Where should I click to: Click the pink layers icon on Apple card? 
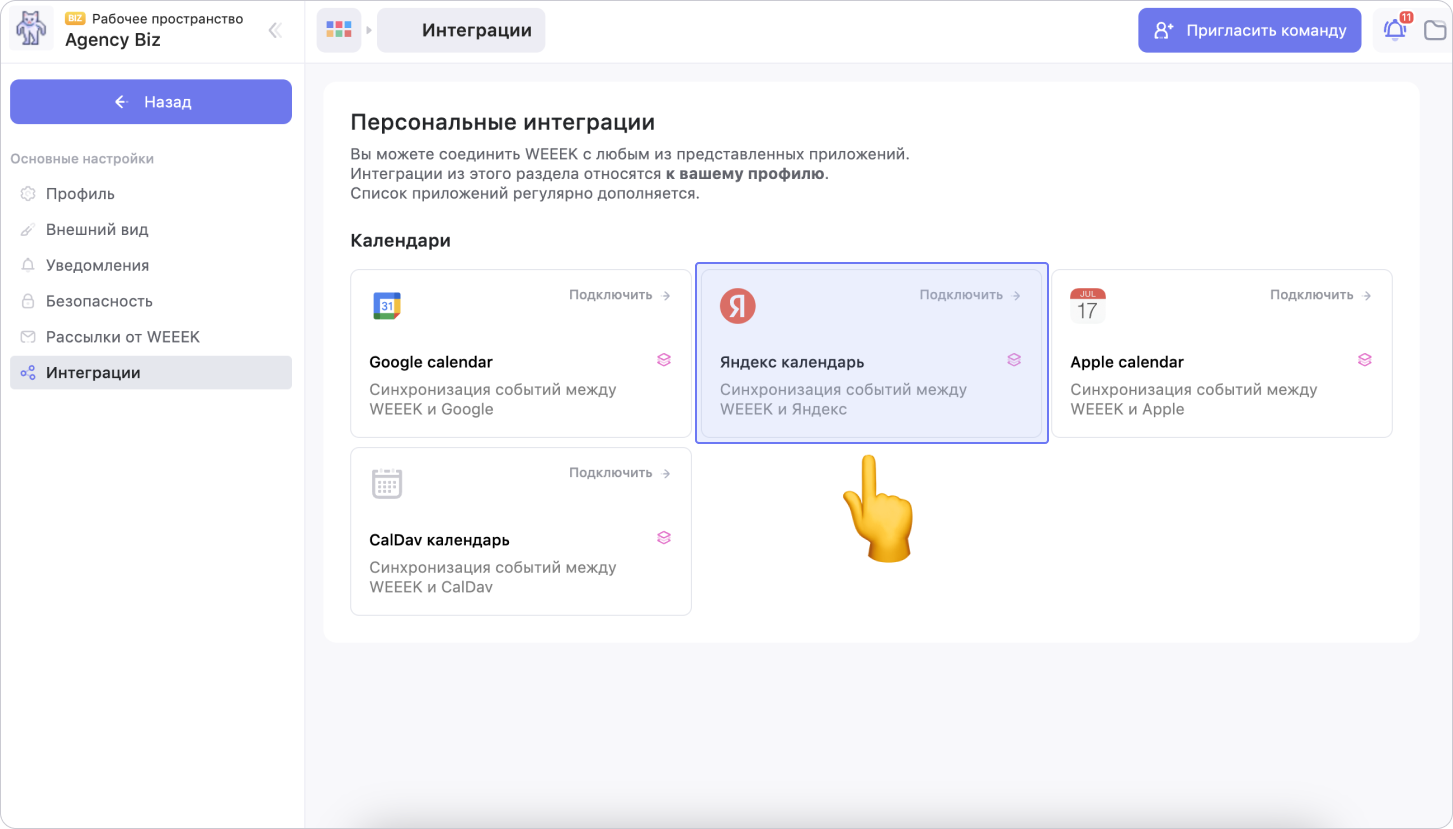[1364, 360]
